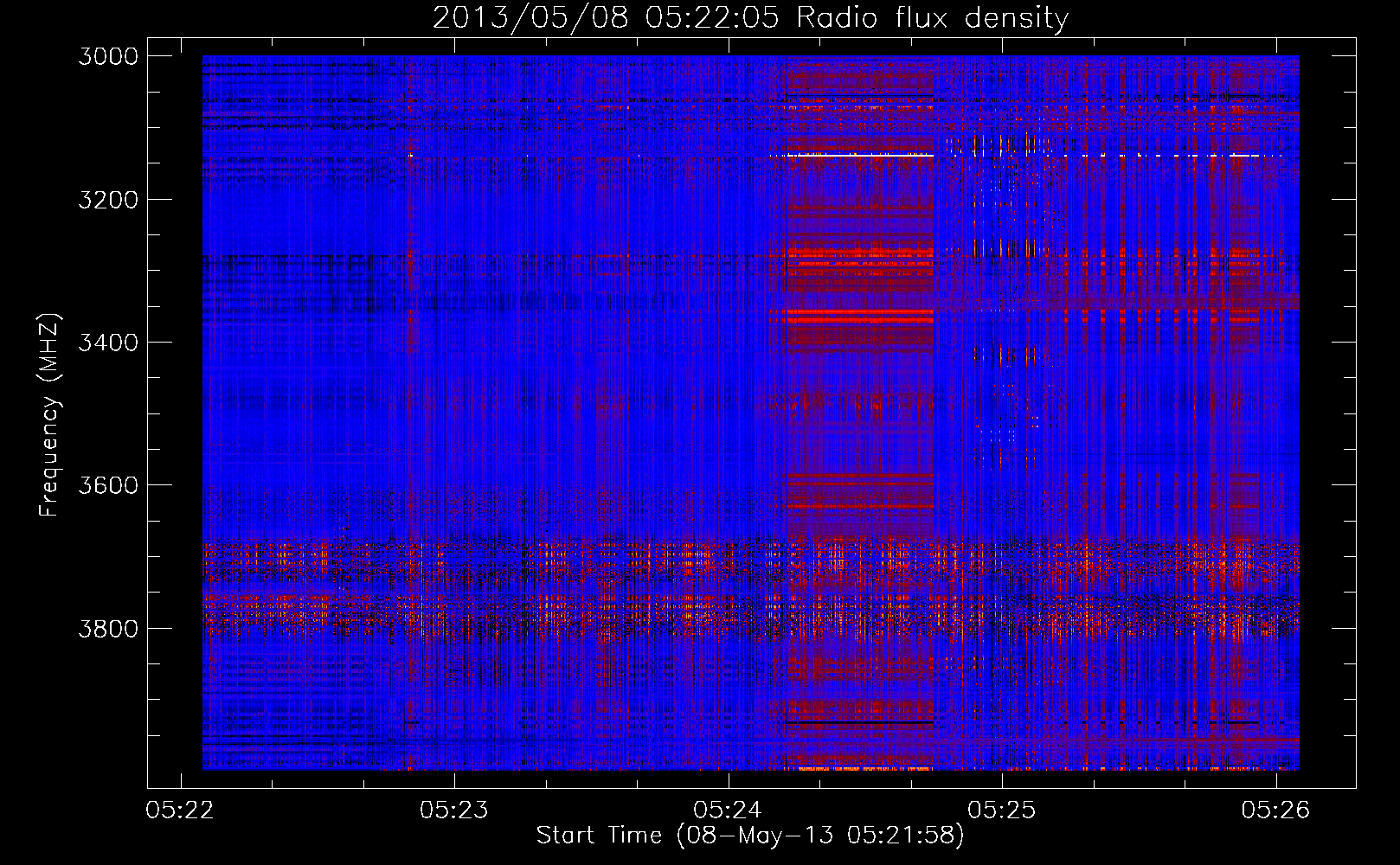
Task: Select the '3400' frequency axis label
Action: point(108,343)
